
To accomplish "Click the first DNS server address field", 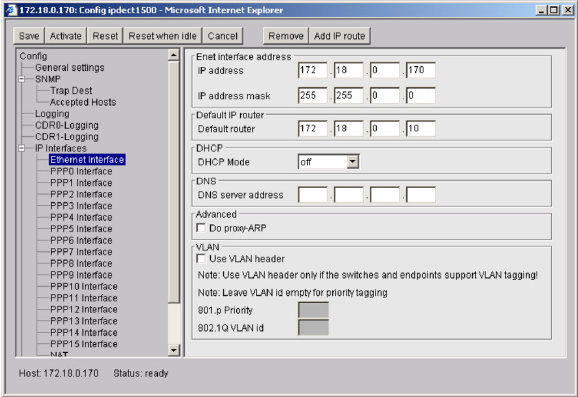I will coord(313,195).
